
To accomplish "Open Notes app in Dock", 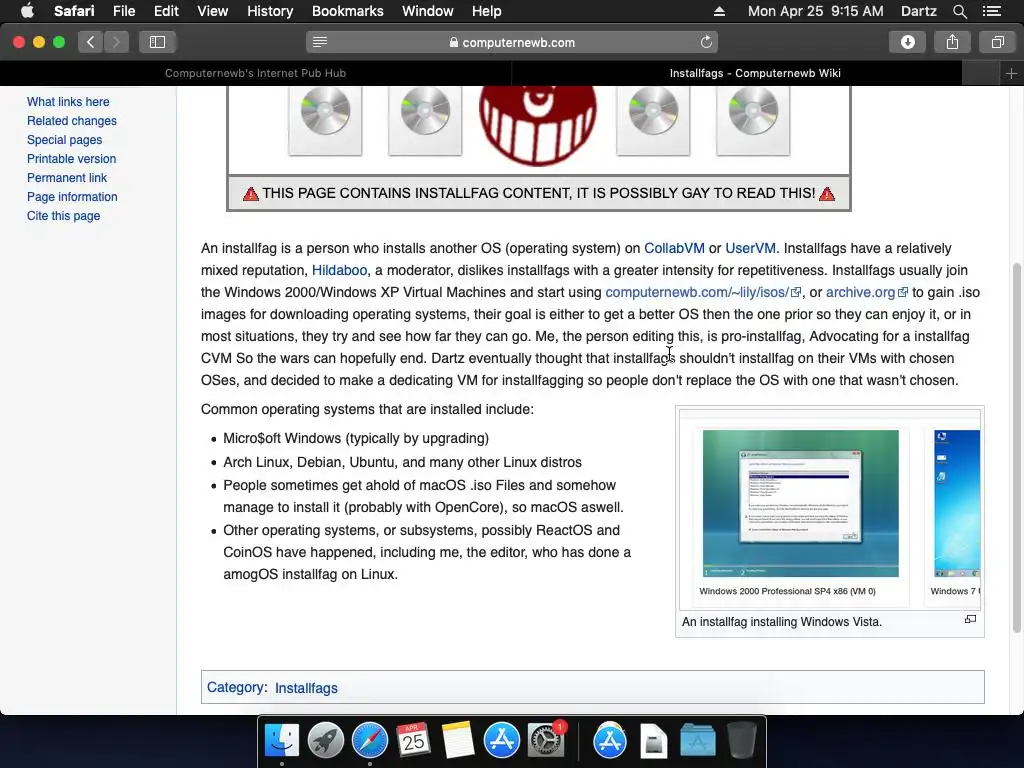I will click(x=457, y=741).
